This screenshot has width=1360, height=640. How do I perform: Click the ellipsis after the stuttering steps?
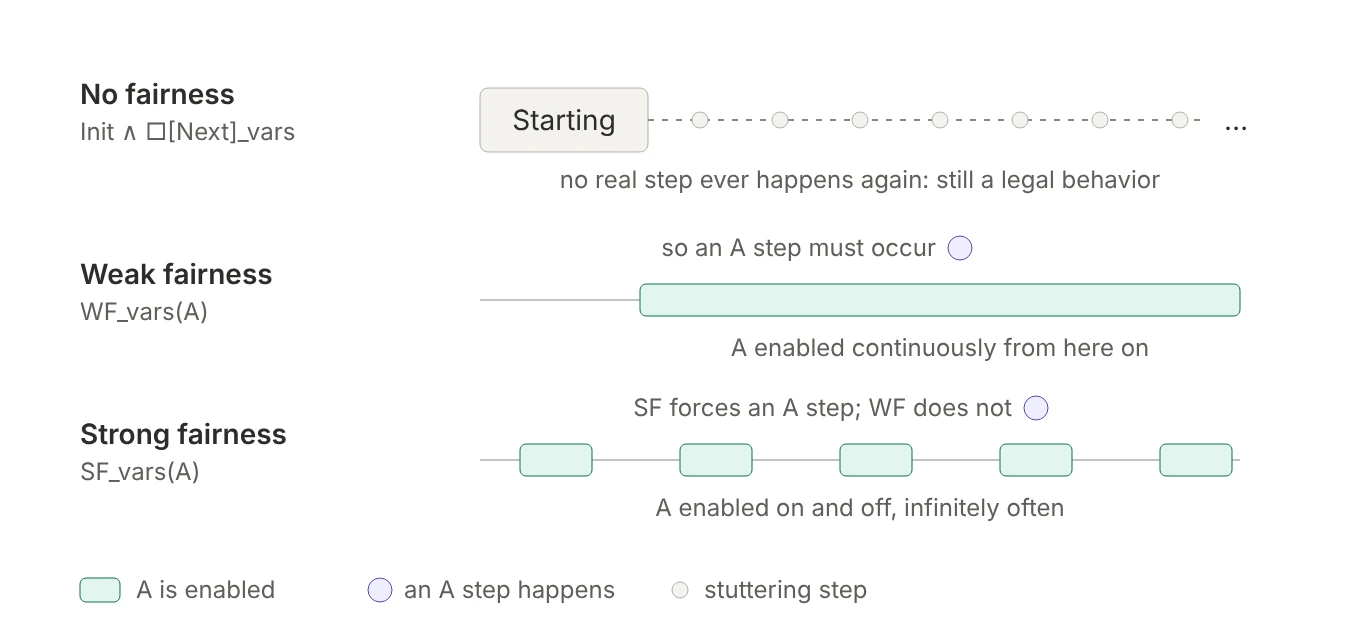pyautogui.click(x=1236, y=127)
